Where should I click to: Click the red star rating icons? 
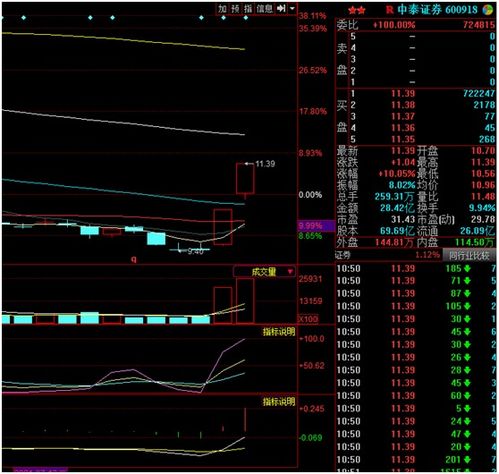pyautogui.click(x=357, y=11)
